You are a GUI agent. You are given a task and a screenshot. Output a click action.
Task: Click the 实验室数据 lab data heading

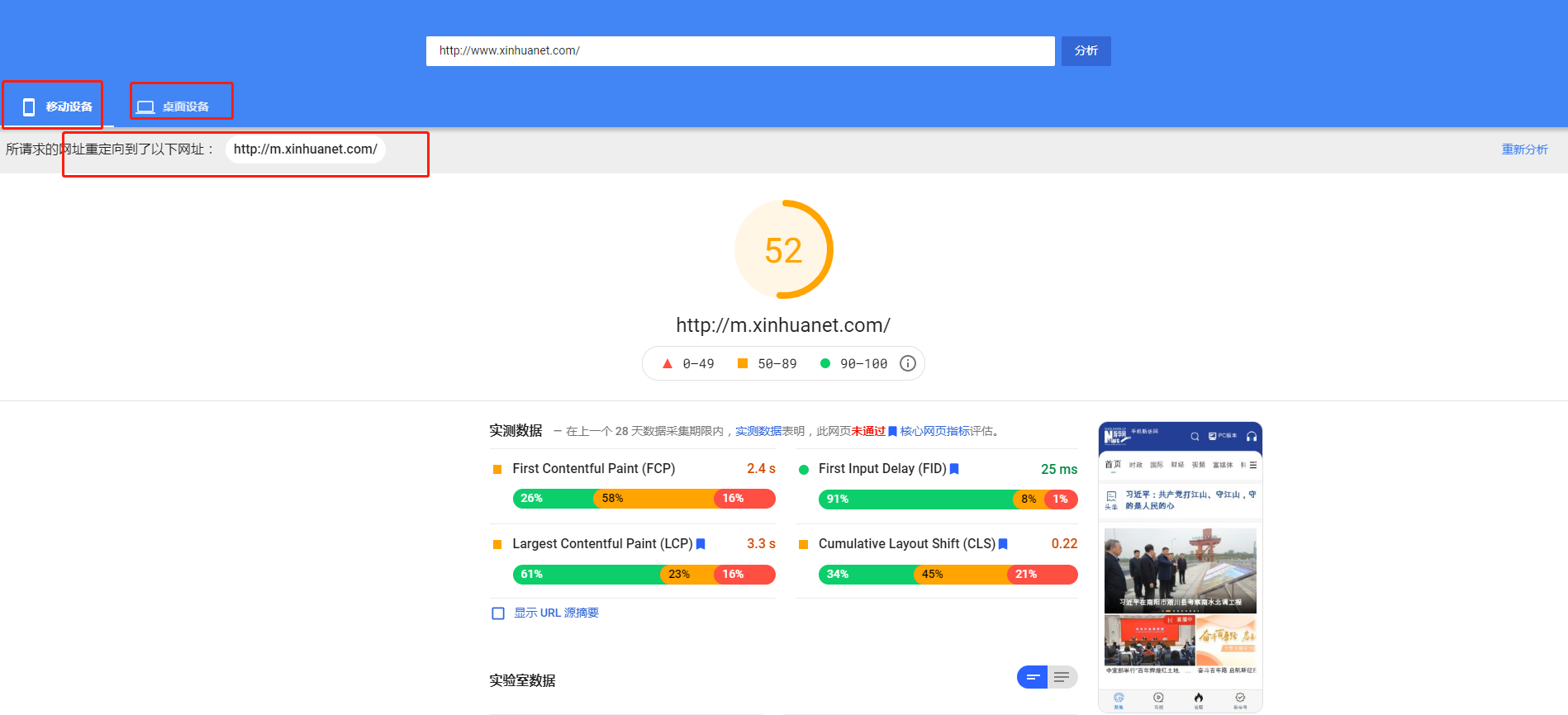(x=522, y=680)
